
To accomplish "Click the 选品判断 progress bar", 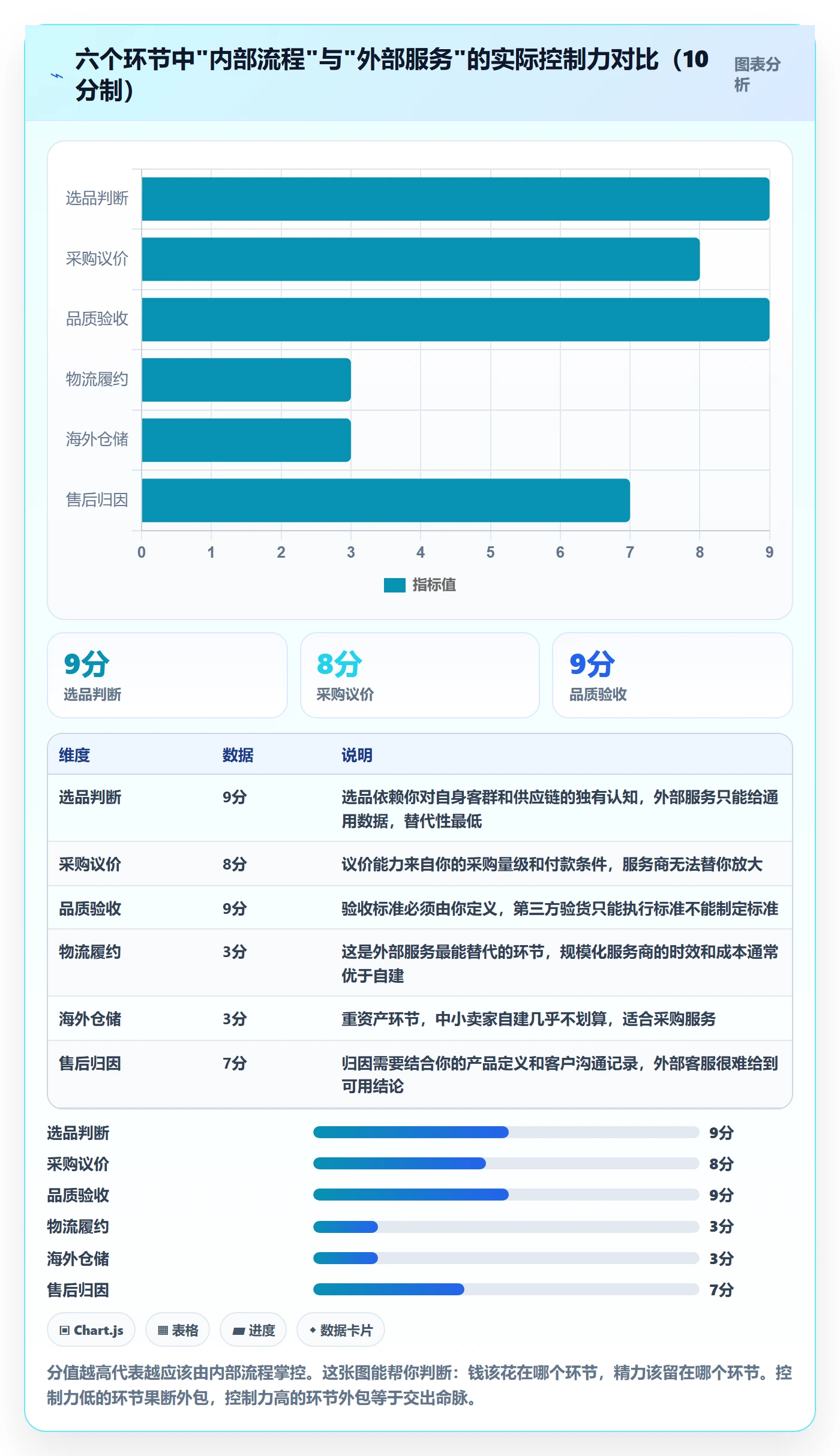I will point(506,1132).
